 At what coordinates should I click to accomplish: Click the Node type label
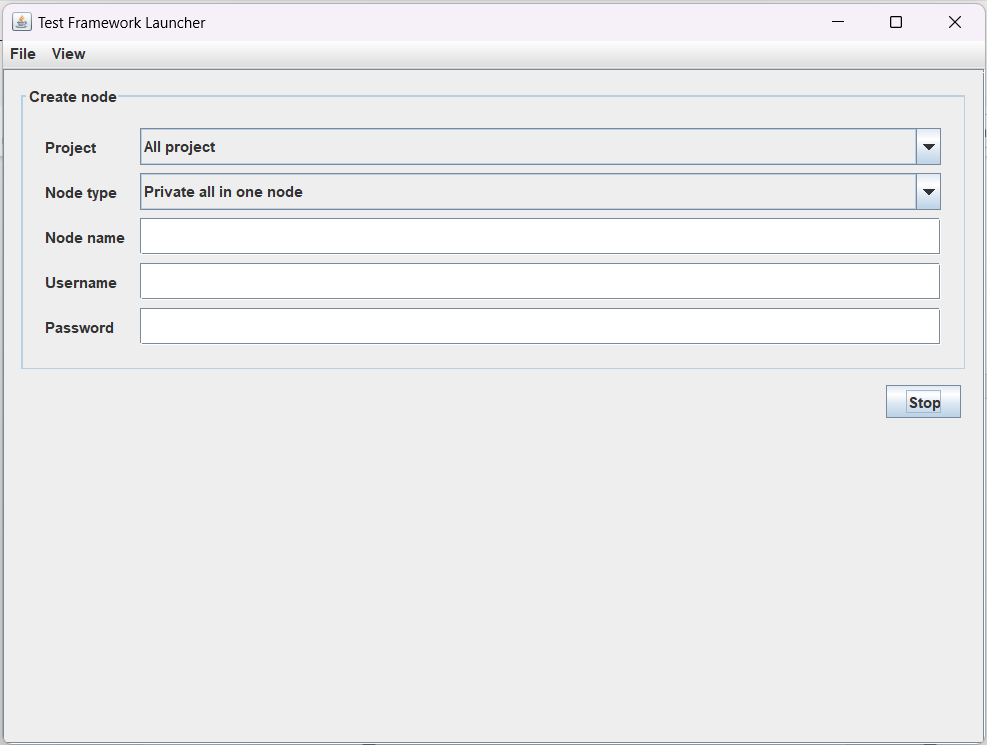pos(81,193)
